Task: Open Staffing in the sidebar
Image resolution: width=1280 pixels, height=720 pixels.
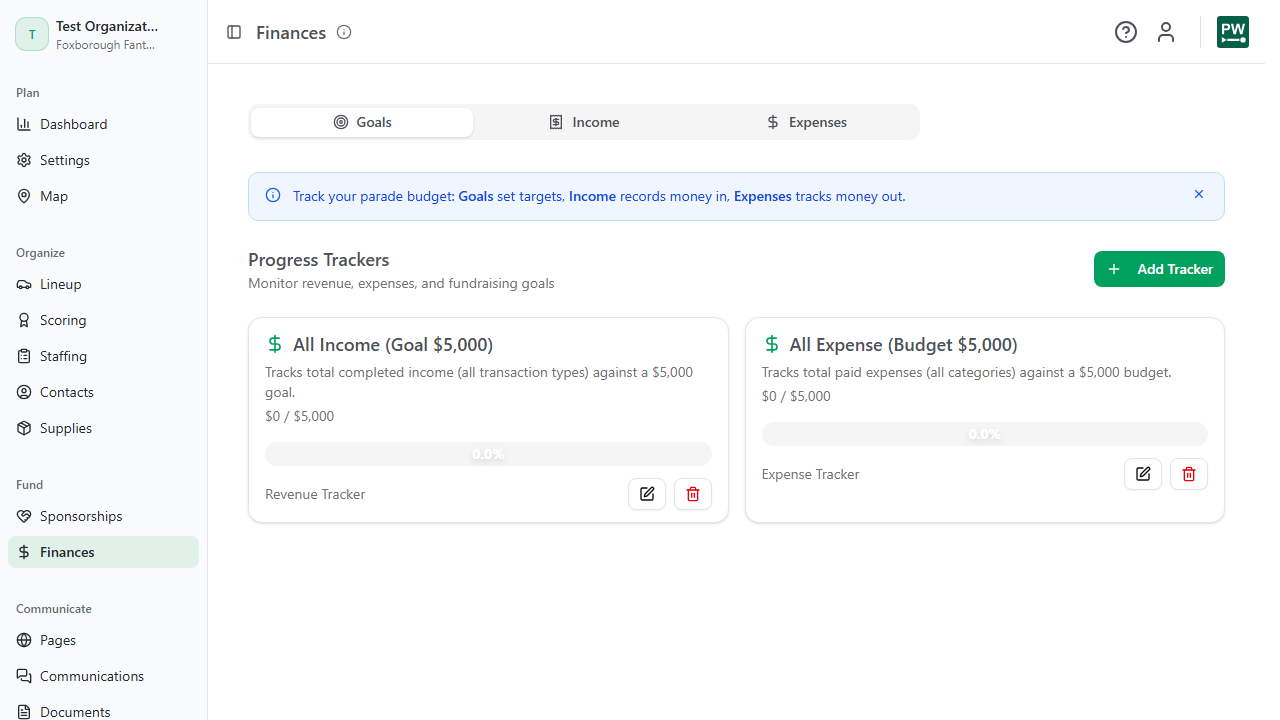Action: (x=103, y=356)
